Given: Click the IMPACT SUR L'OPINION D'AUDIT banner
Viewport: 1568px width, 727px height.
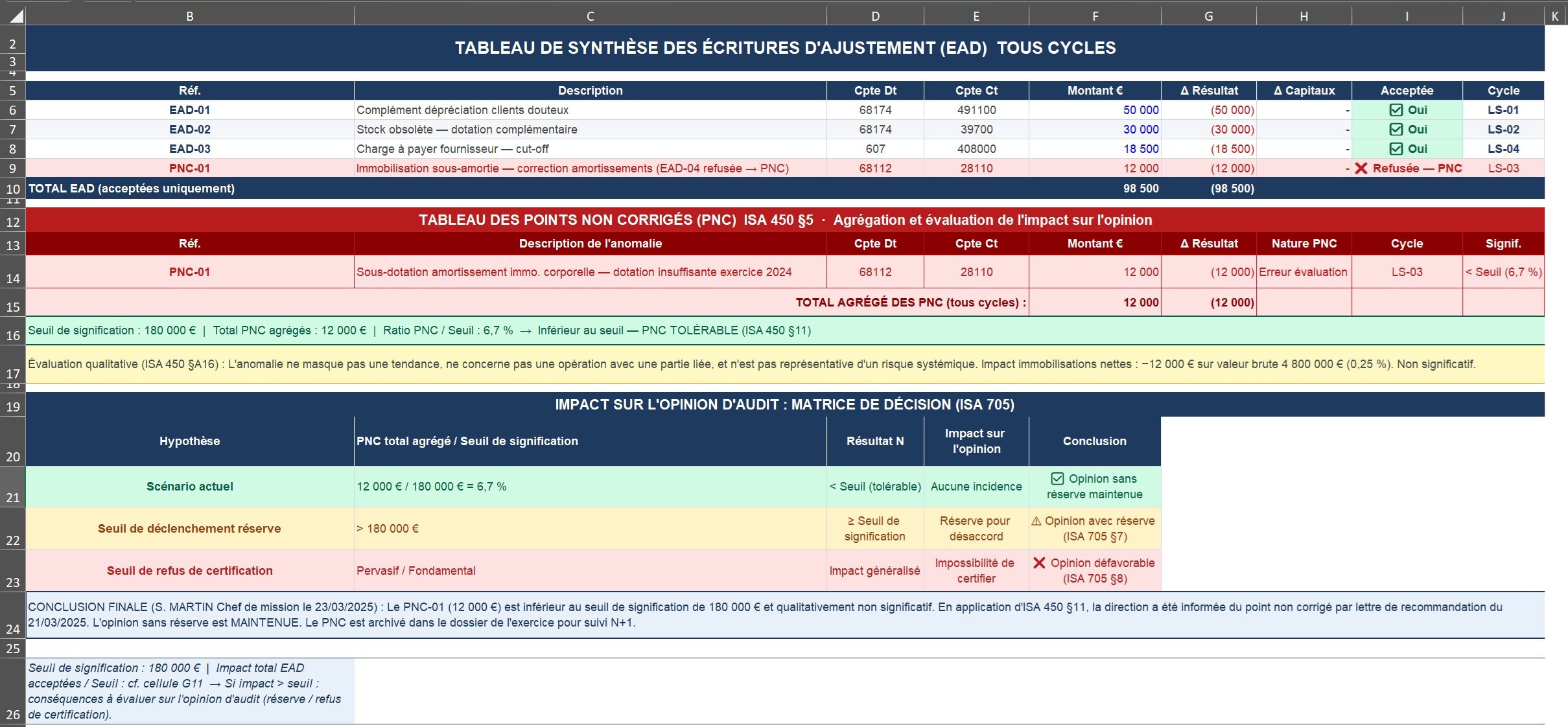Looking at the screenshot, I should pos(785,405).
